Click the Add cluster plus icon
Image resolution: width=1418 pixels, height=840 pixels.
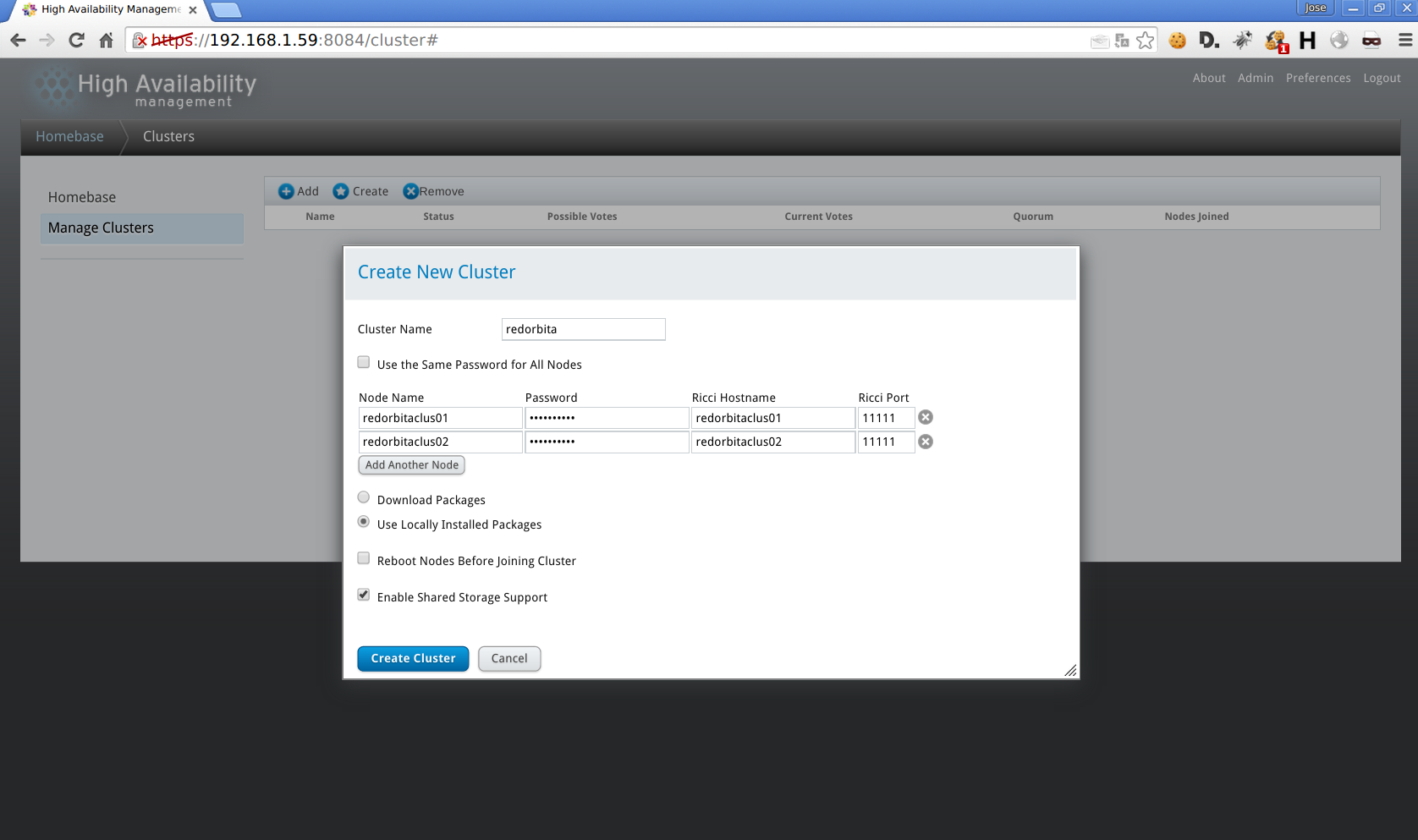pos(286,191)
